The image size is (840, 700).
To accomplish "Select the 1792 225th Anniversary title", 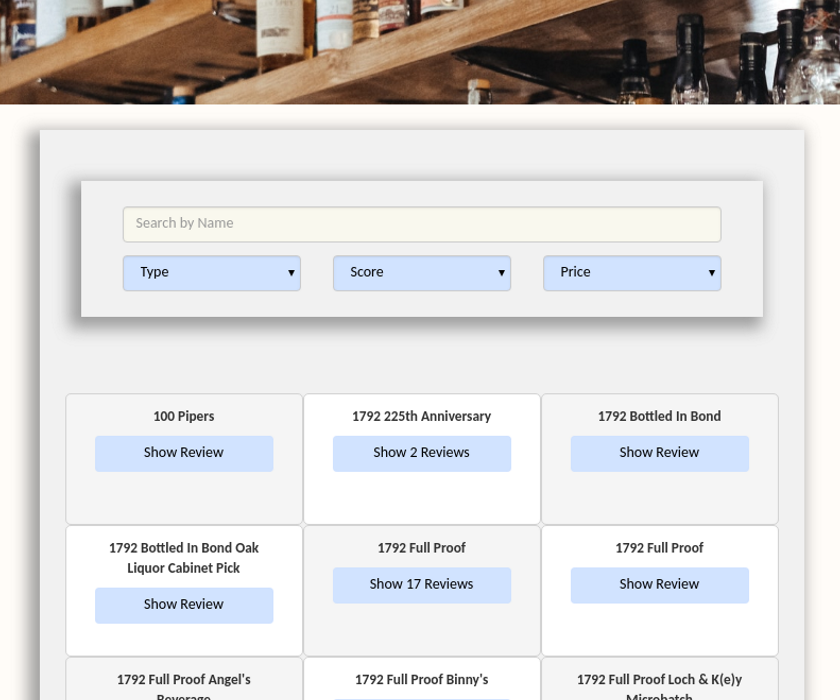I will click(x=421, y=417).
